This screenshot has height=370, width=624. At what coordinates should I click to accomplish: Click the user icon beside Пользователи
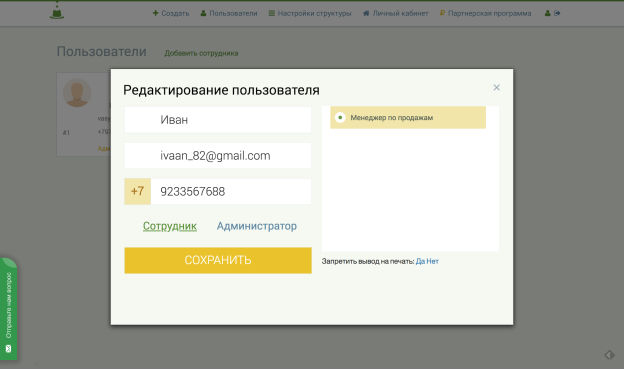tap(203, 13)
